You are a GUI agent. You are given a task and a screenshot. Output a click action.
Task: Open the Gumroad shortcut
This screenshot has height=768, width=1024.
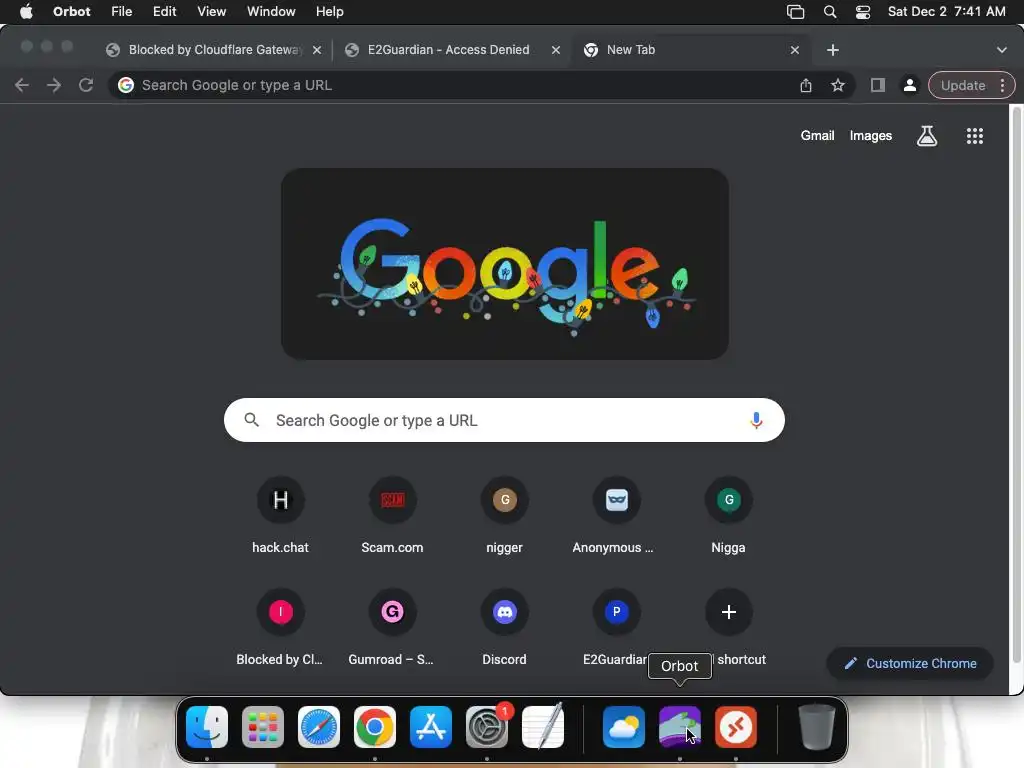click(392, 628)
